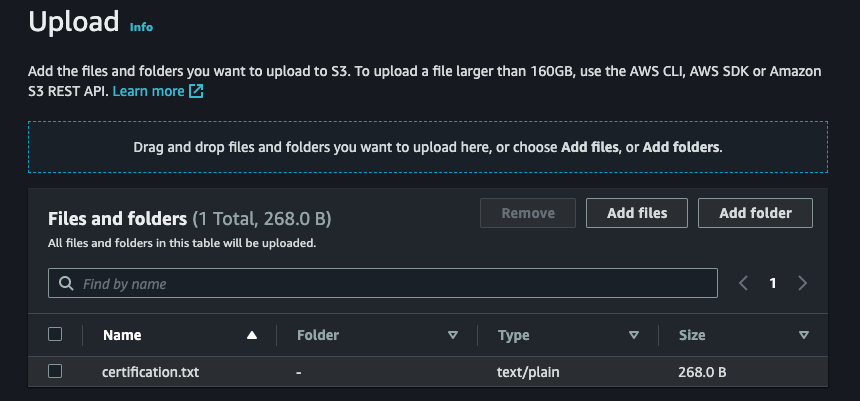The width and height of the screenshot is (860, 401).
Task: Click the Remove button
Action: pos(528,213)
